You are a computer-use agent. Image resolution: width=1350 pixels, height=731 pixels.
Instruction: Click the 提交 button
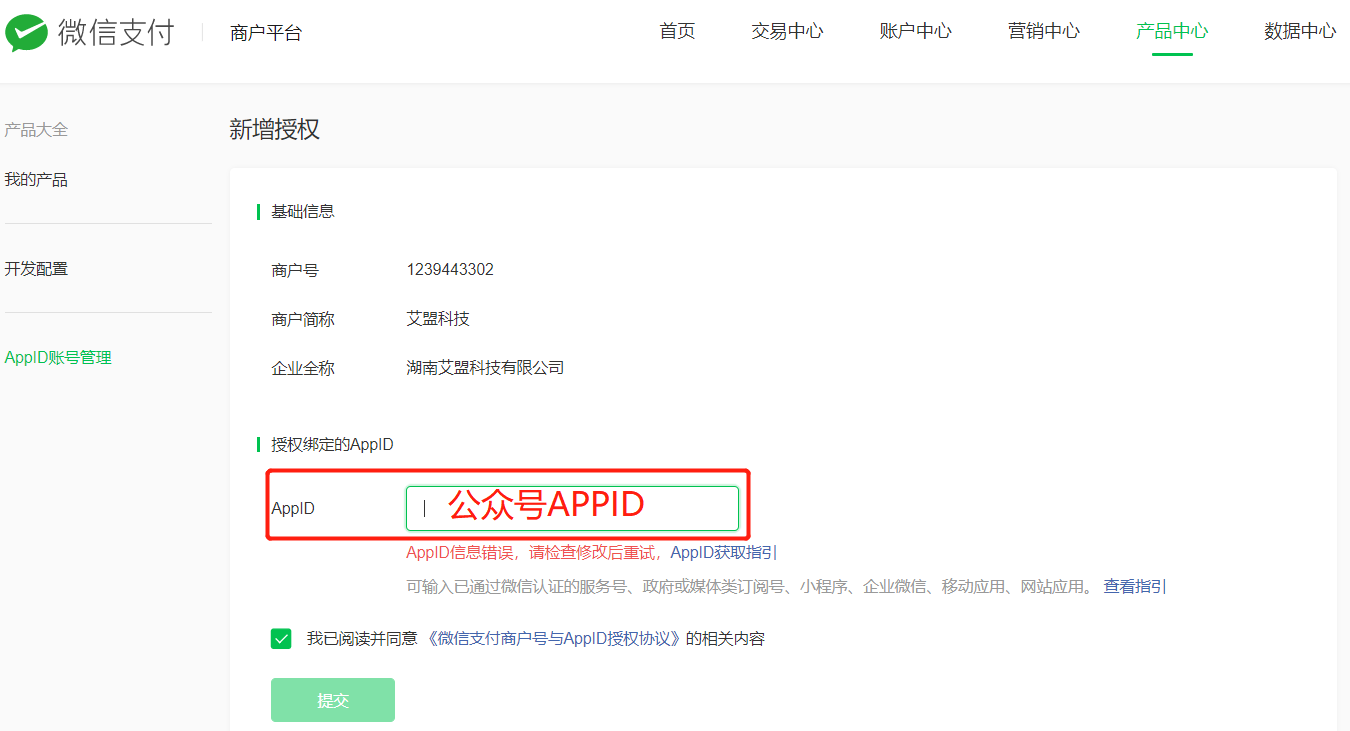[333, 700]
